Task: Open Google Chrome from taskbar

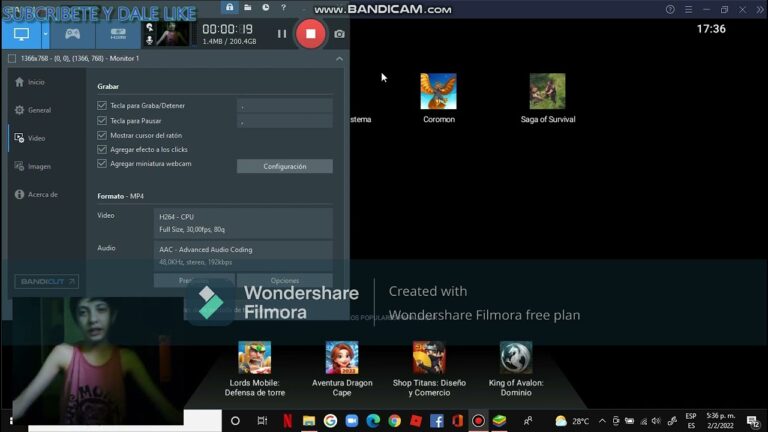Action: pos(394,421)
